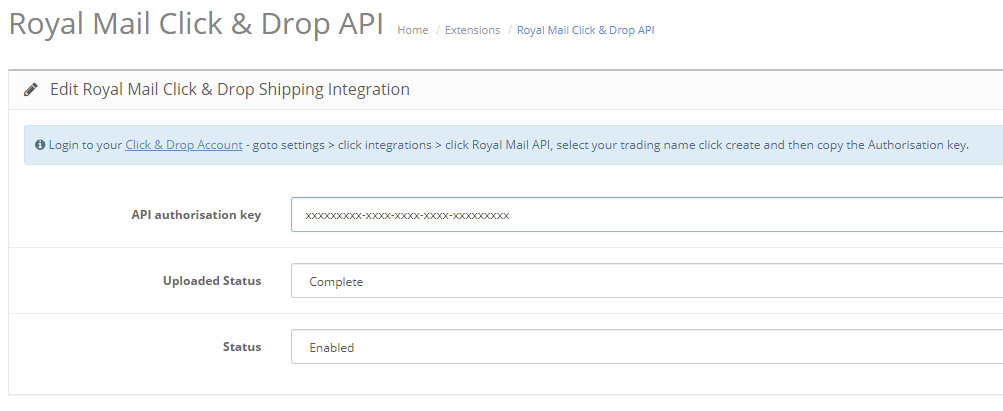The width and height of the screenshot is (1003, 411).
Task: Click the Royal Mail Click & Drop API breadcrumb
Action: [x=585, y=30]
